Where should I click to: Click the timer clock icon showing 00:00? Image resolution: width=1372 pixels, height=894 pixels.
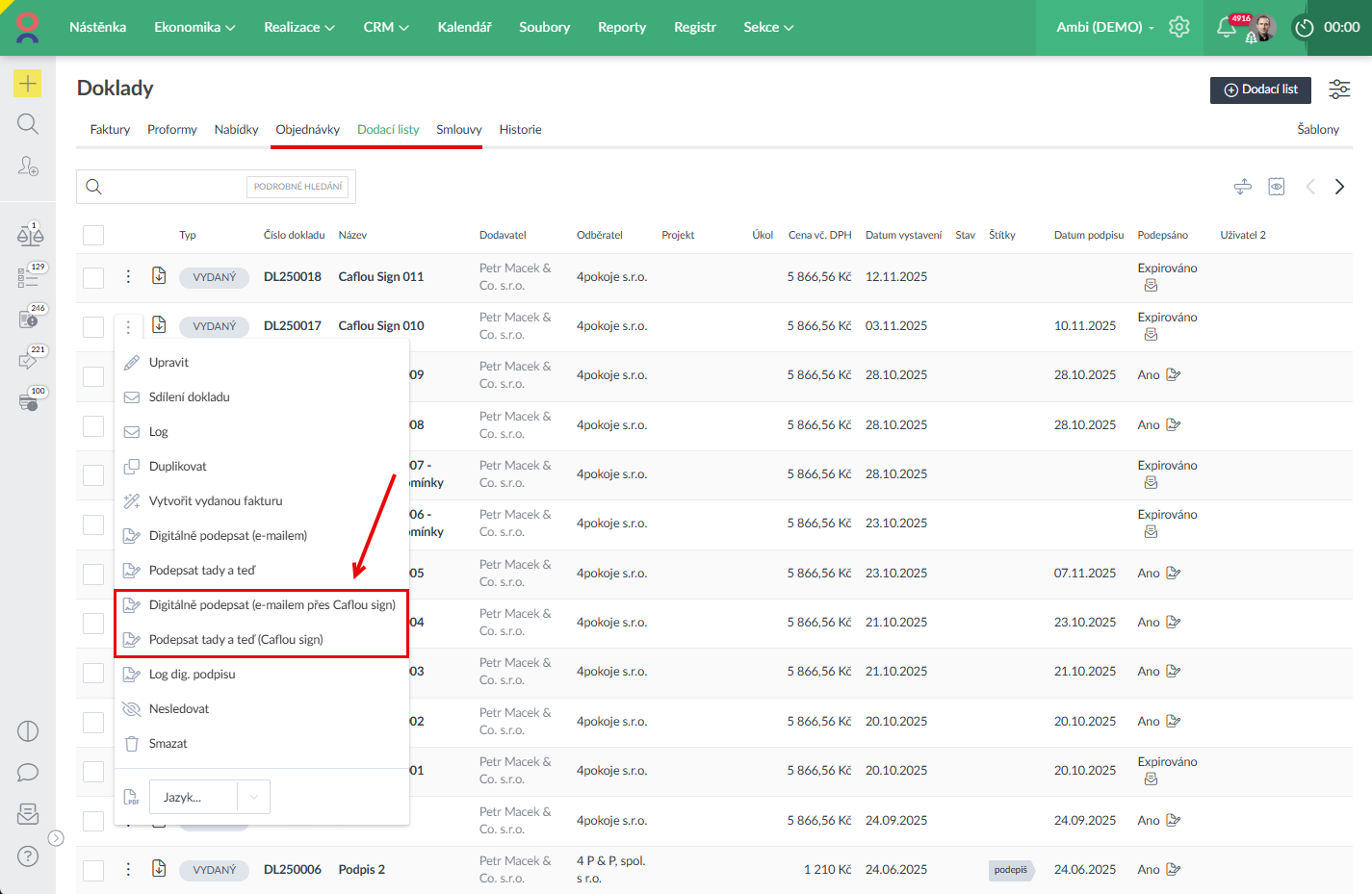point(1305,28)
